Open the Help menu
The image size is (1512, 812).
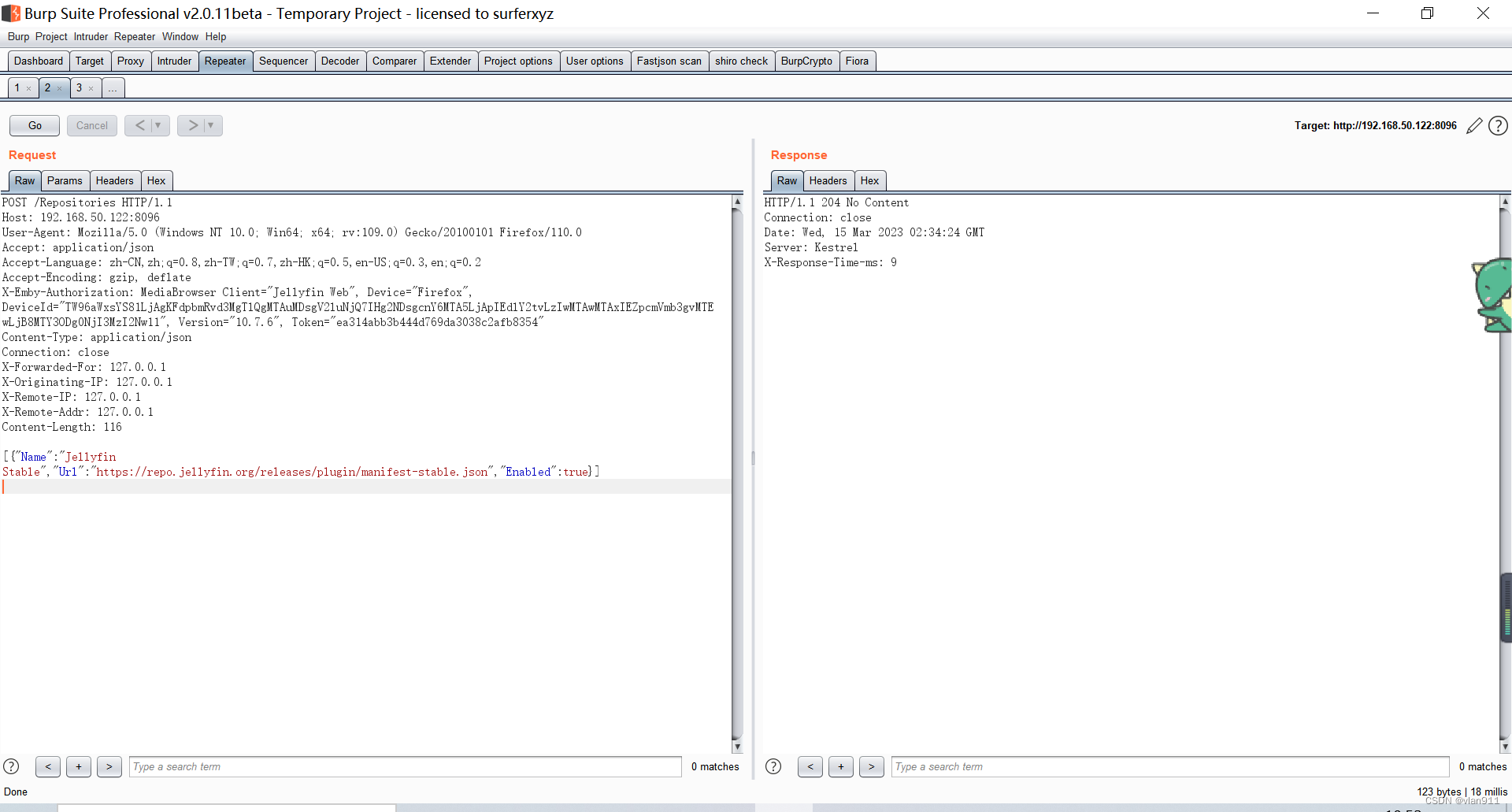216,37
